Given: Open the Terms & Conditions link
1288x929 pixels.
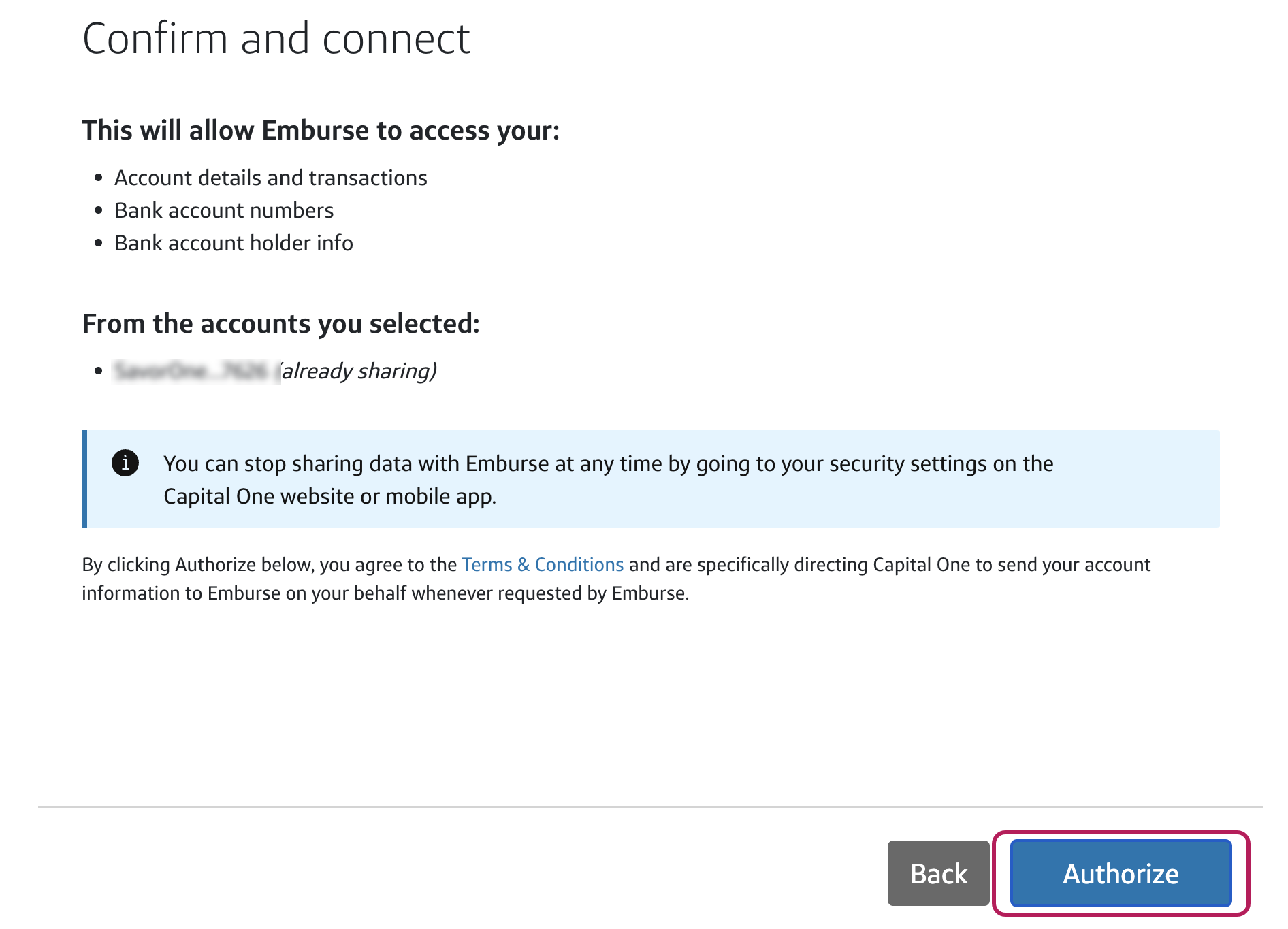Looking at the screenshot, I should (543, 565).
